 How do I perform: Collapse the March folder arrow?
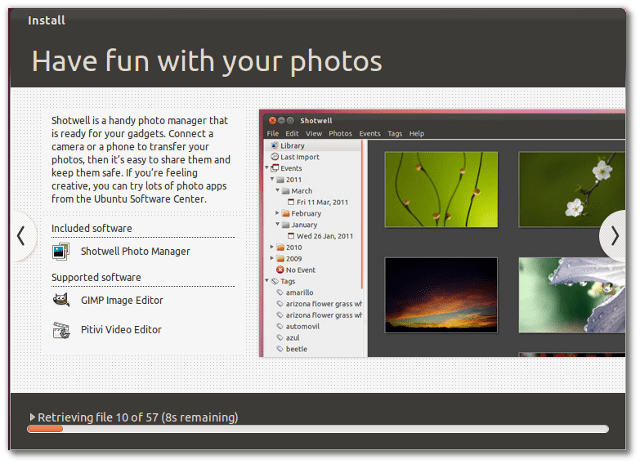coord(278,190)
